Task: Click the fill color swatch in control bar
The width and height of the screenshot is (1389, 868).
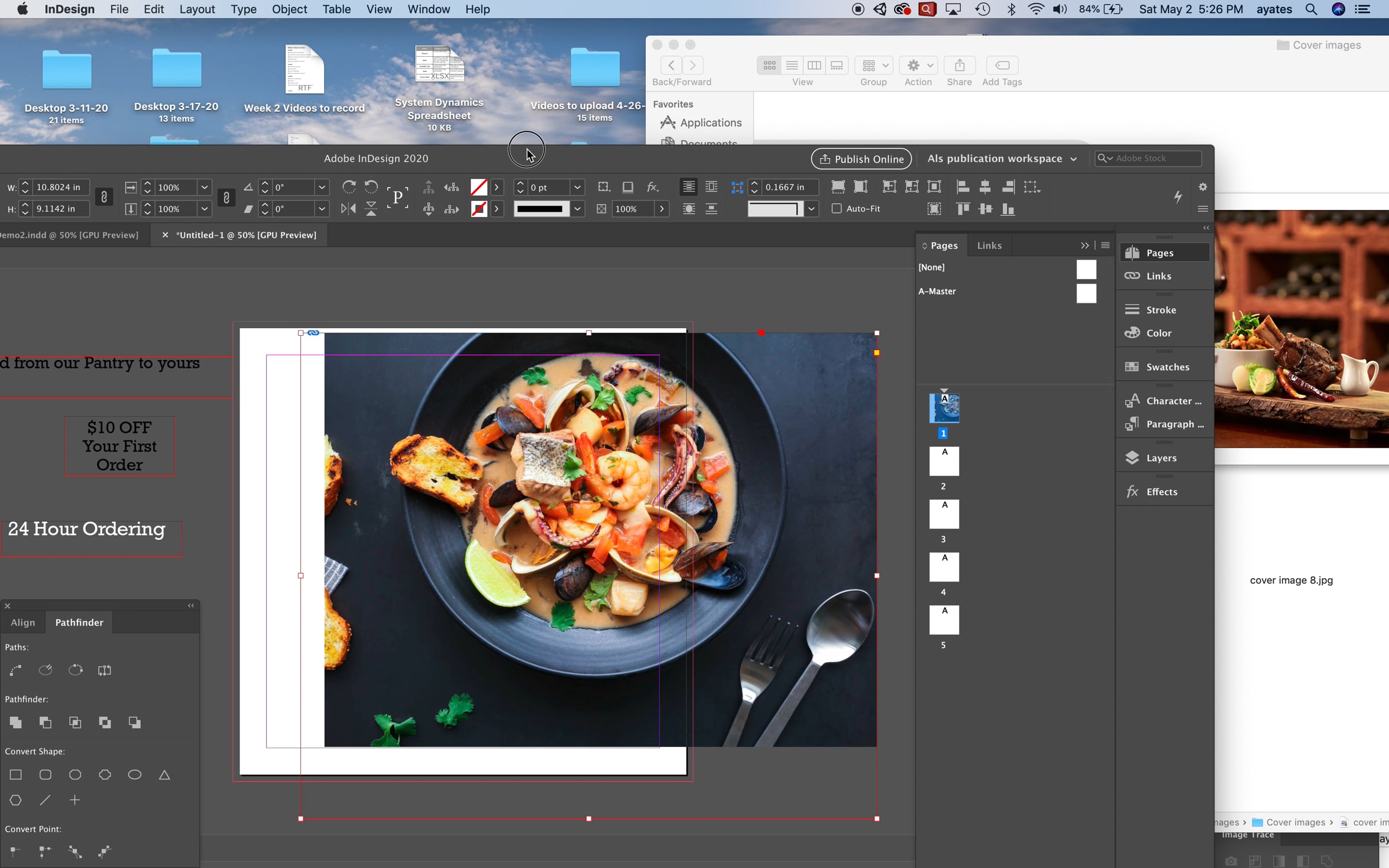Action: [x=479, y=187]
